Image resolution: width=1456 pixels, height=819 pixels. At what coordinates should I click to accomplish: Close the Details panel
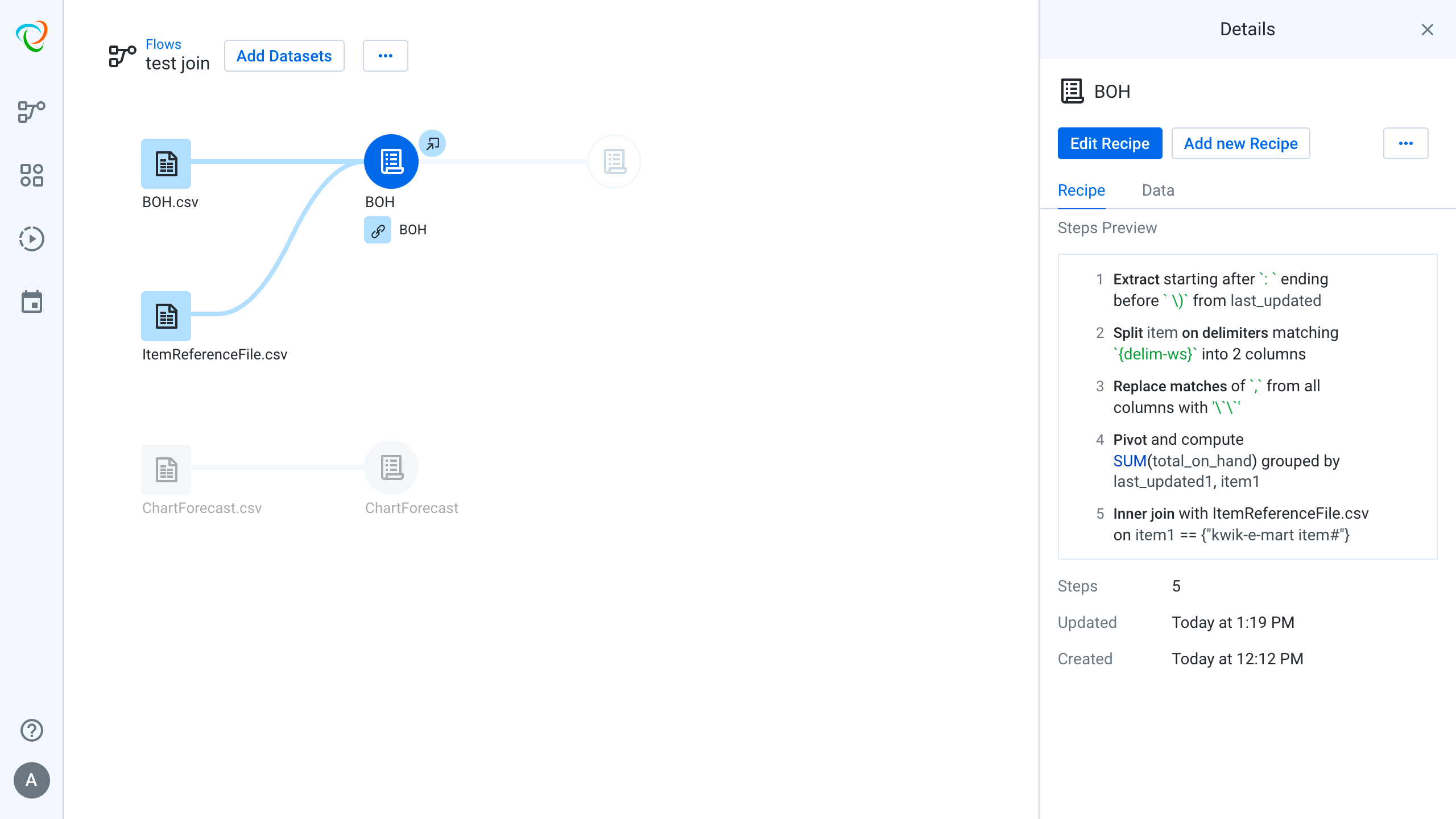tap(1427, 30)
